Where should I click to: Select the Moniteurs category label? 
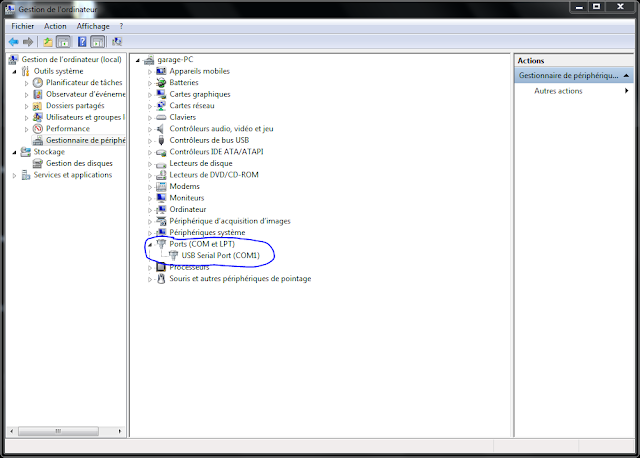click(x=187, y=198)
